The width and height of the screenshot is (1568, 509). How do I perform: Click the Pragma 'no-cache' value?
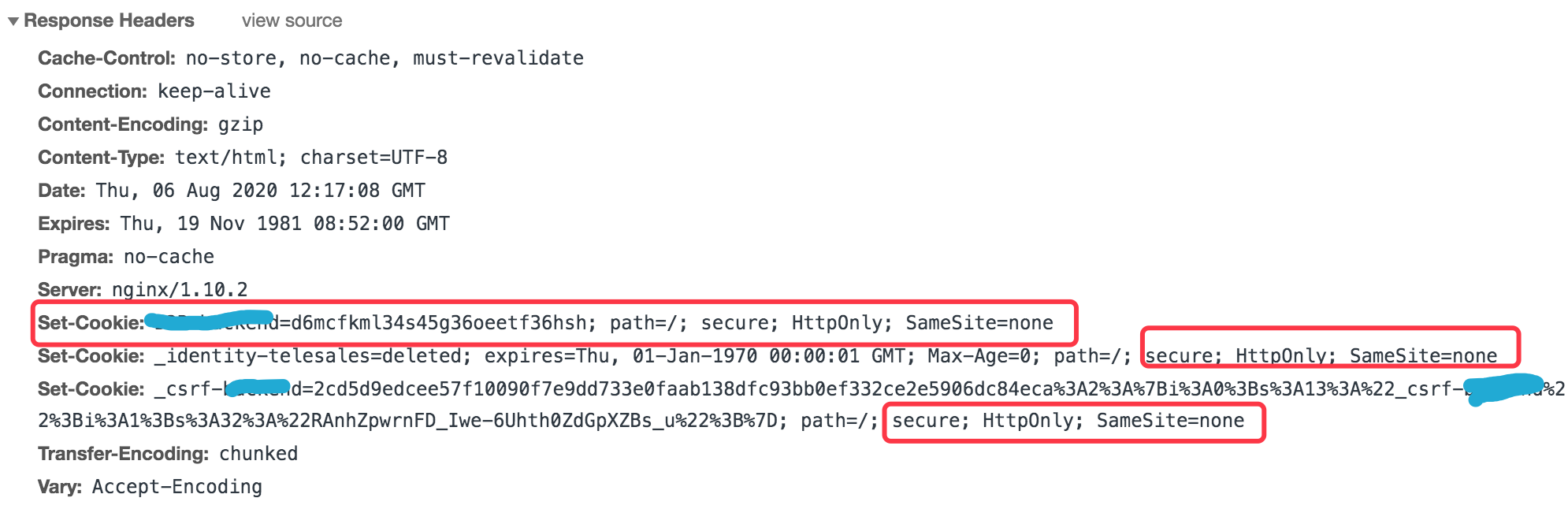tap(169, 257)
